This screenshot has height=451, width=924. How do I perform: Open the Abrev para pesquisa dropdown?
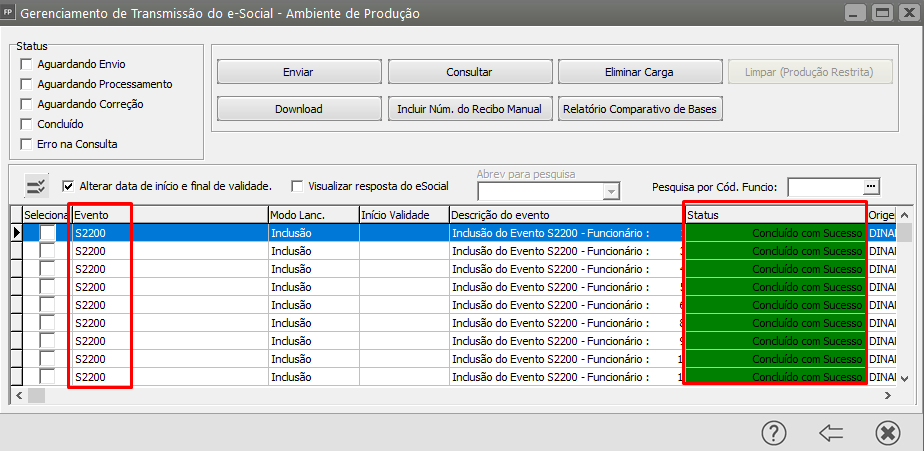[610, 191]
